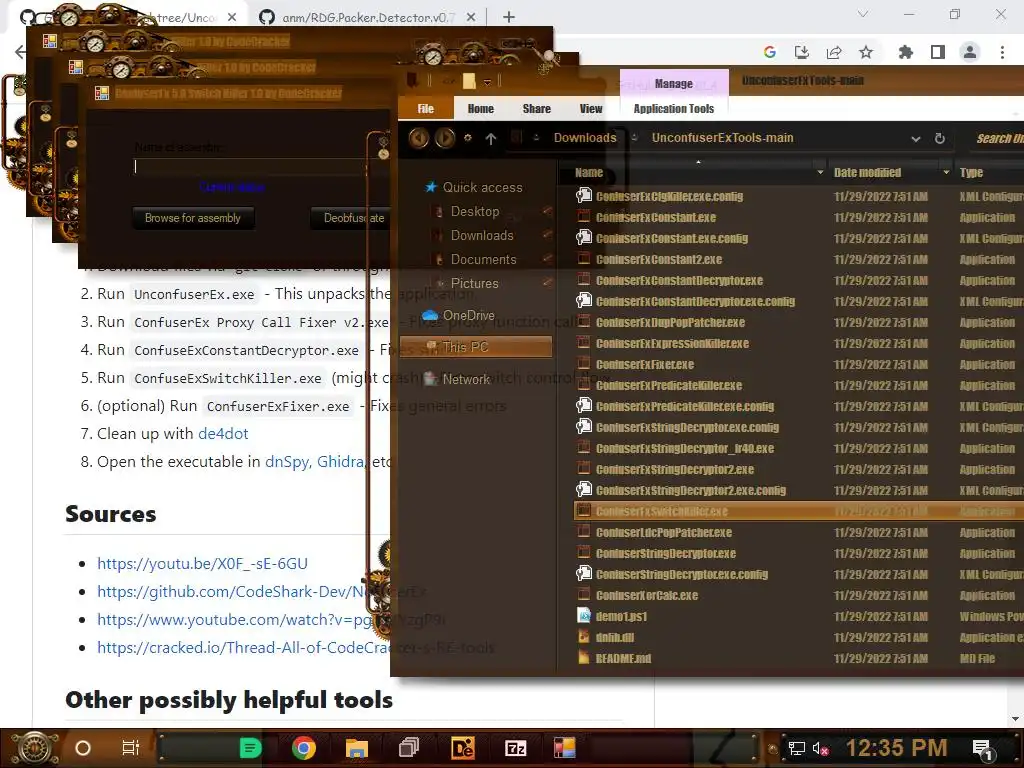1024x768 pixels.
Task: Open Pictures in the navigation pane
Action: point(474,284)
